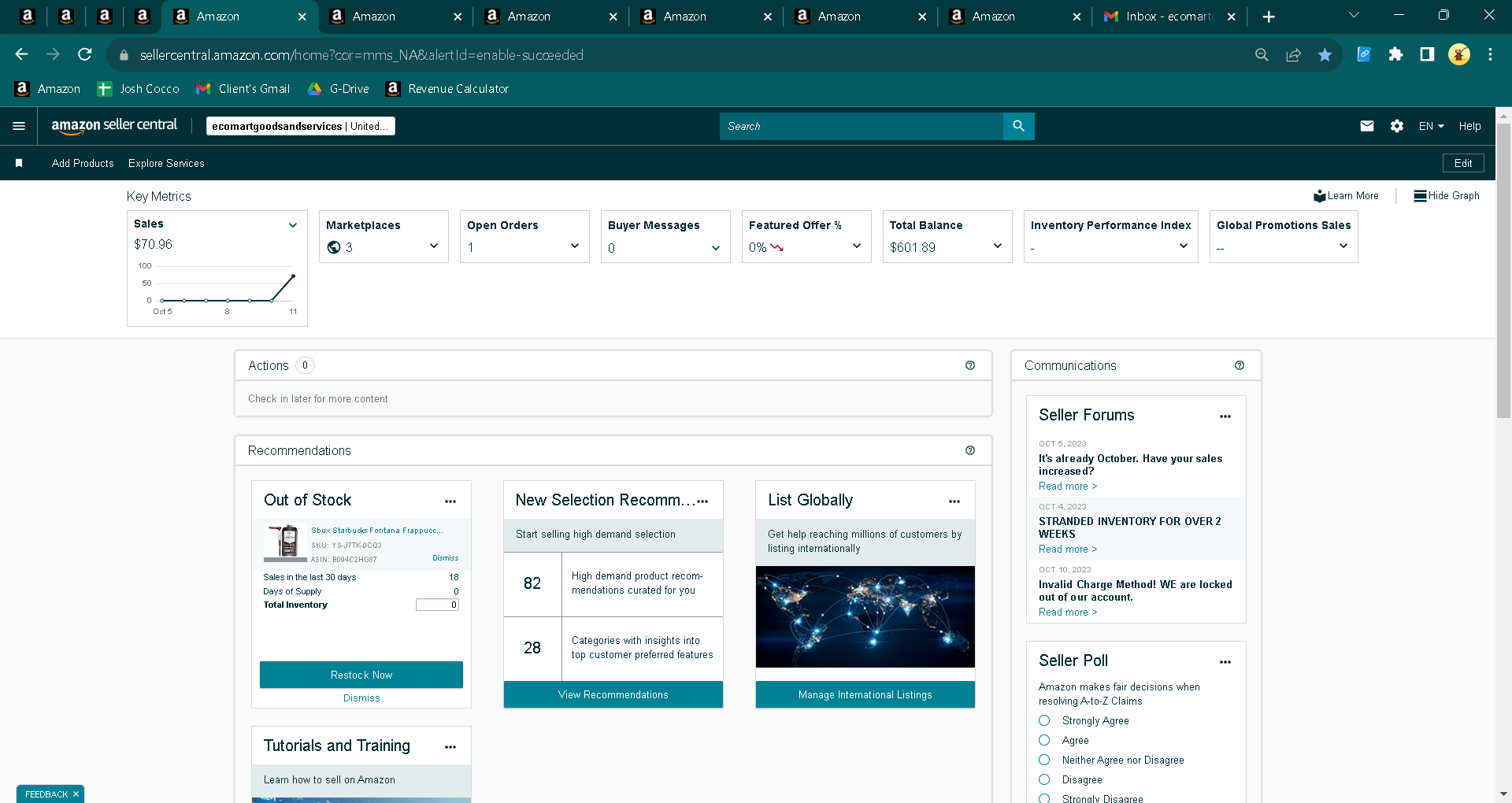Click the Chrome profile avatar
The image size is (1512, 803).
point(1459,54)
